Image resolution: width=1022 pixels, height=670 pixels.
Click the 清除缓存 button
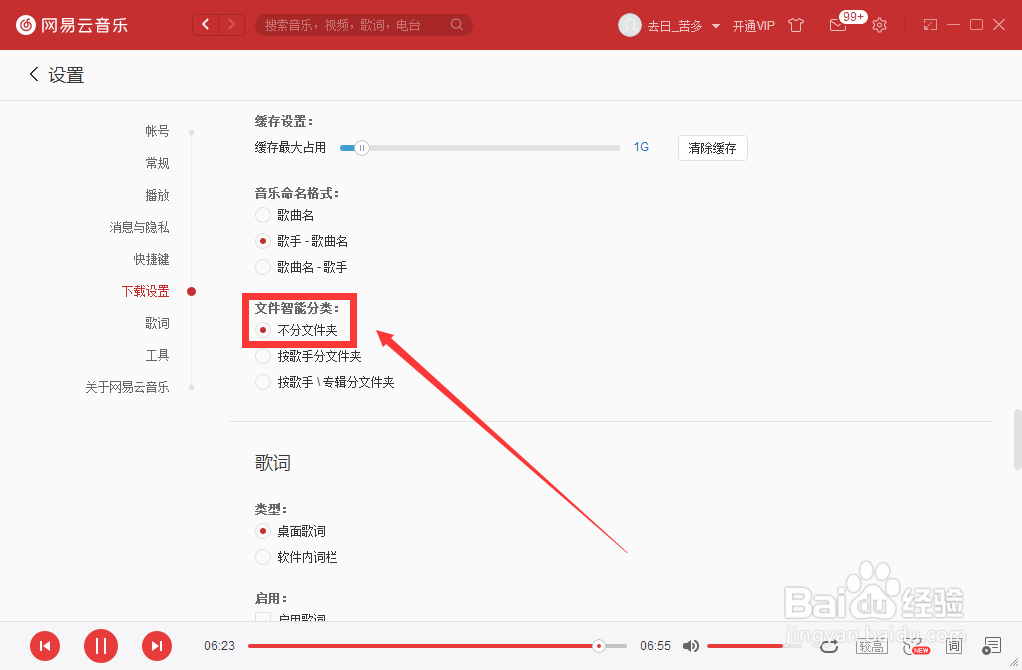point(712,147)
